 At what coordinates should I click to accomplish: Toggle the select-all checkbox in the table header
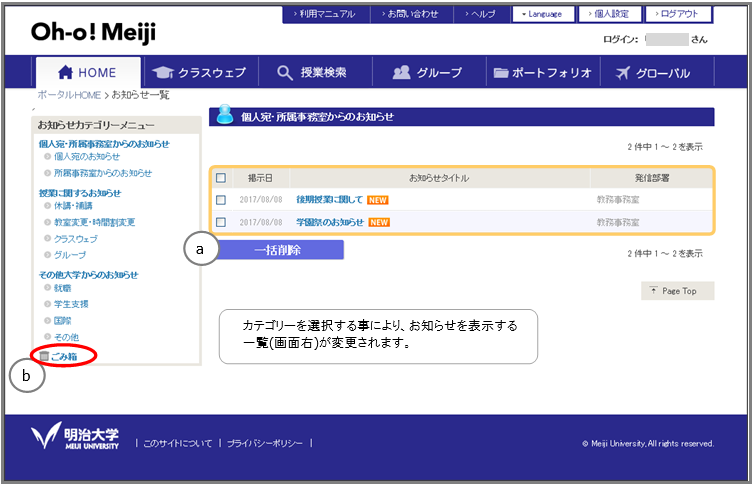(x=221, y=178)
